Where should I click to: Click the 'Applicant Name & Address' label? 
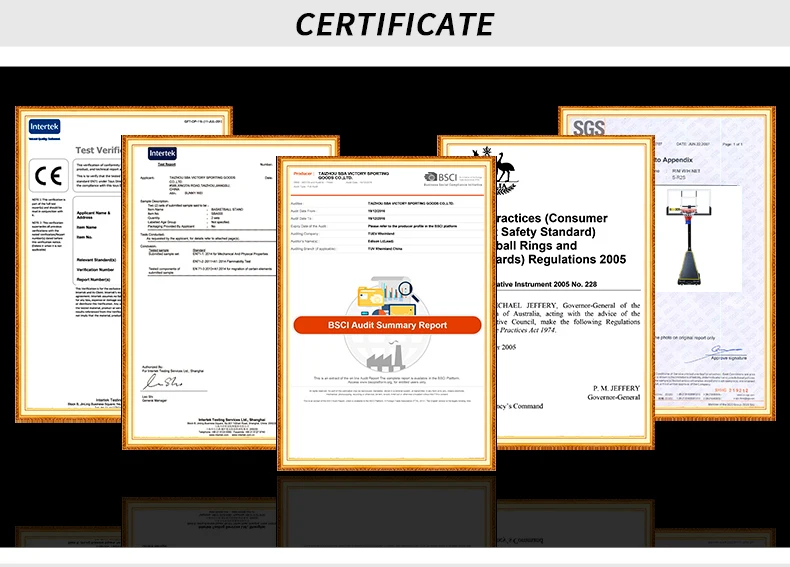point(93,215)
